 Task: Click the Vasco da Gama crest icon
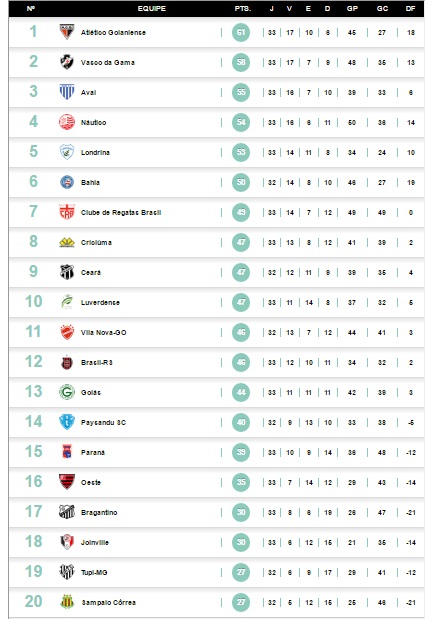pyautogui.click(x=67, y=62)
